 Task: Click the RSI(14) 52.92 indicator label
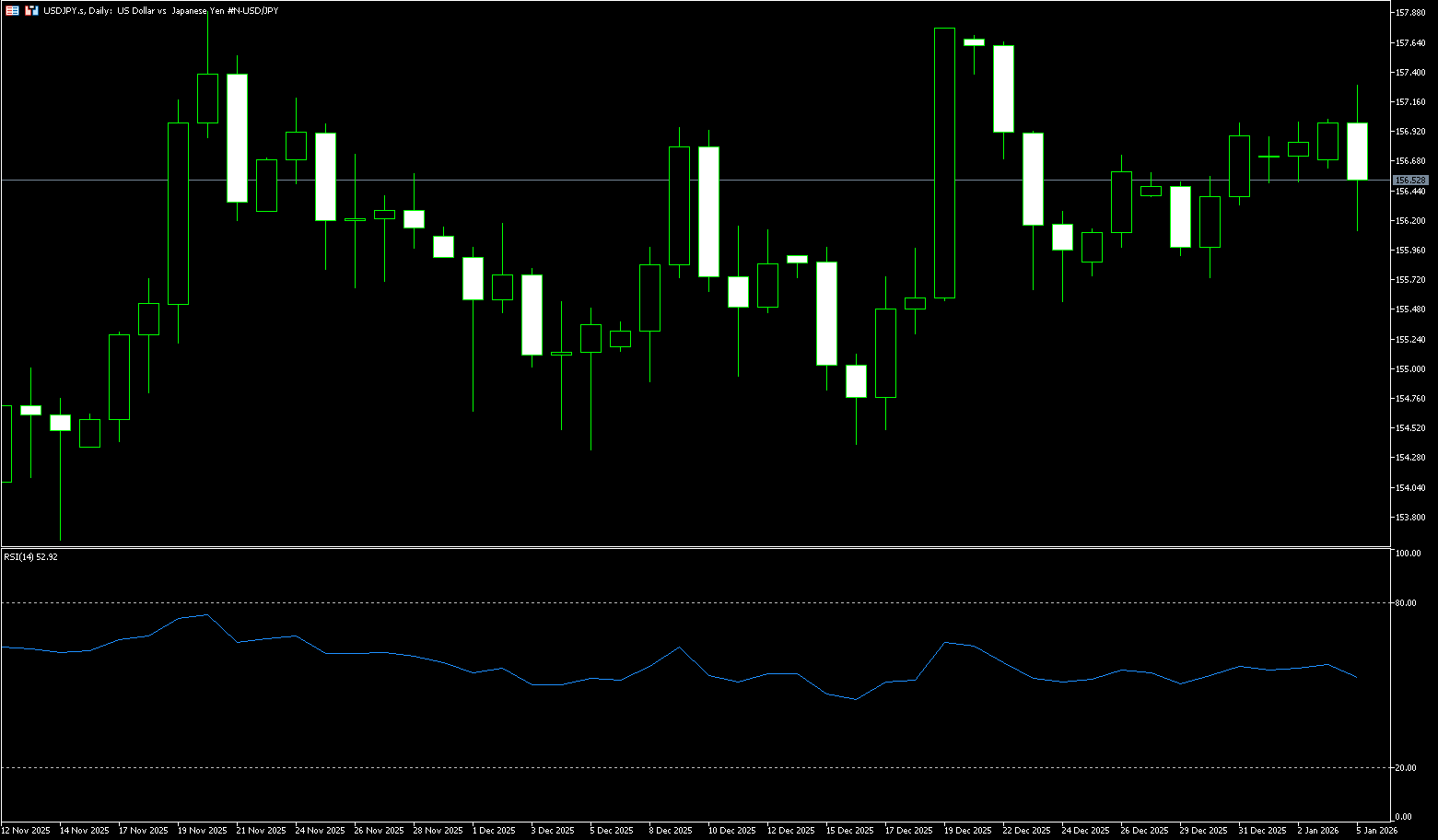click(x=30, y=556)
